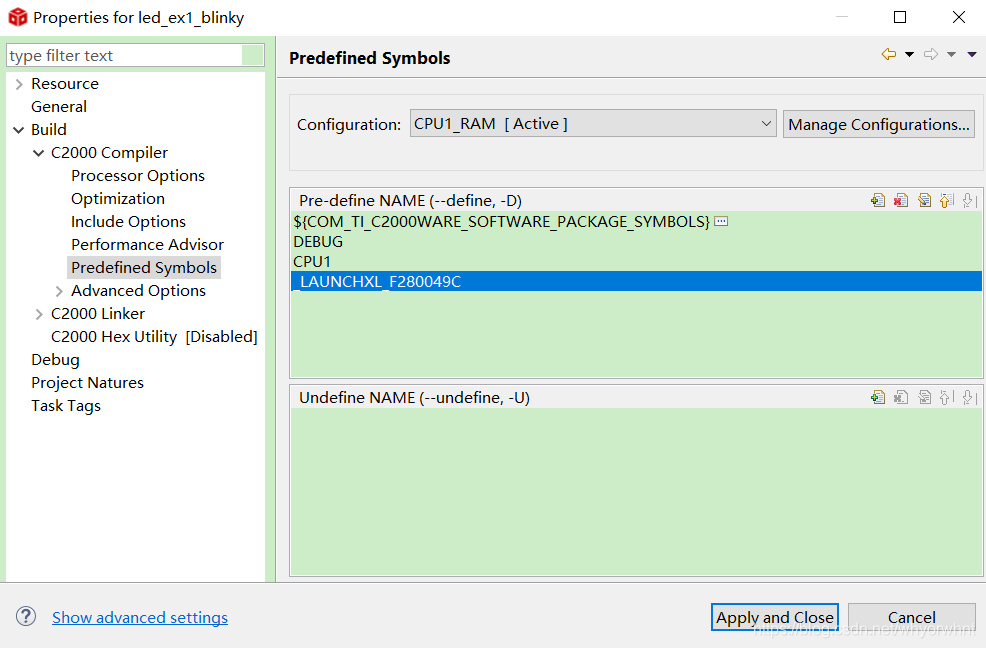Open Task Tags page
Viewport: 986px width, 648px height.
(x=66, y=406)
